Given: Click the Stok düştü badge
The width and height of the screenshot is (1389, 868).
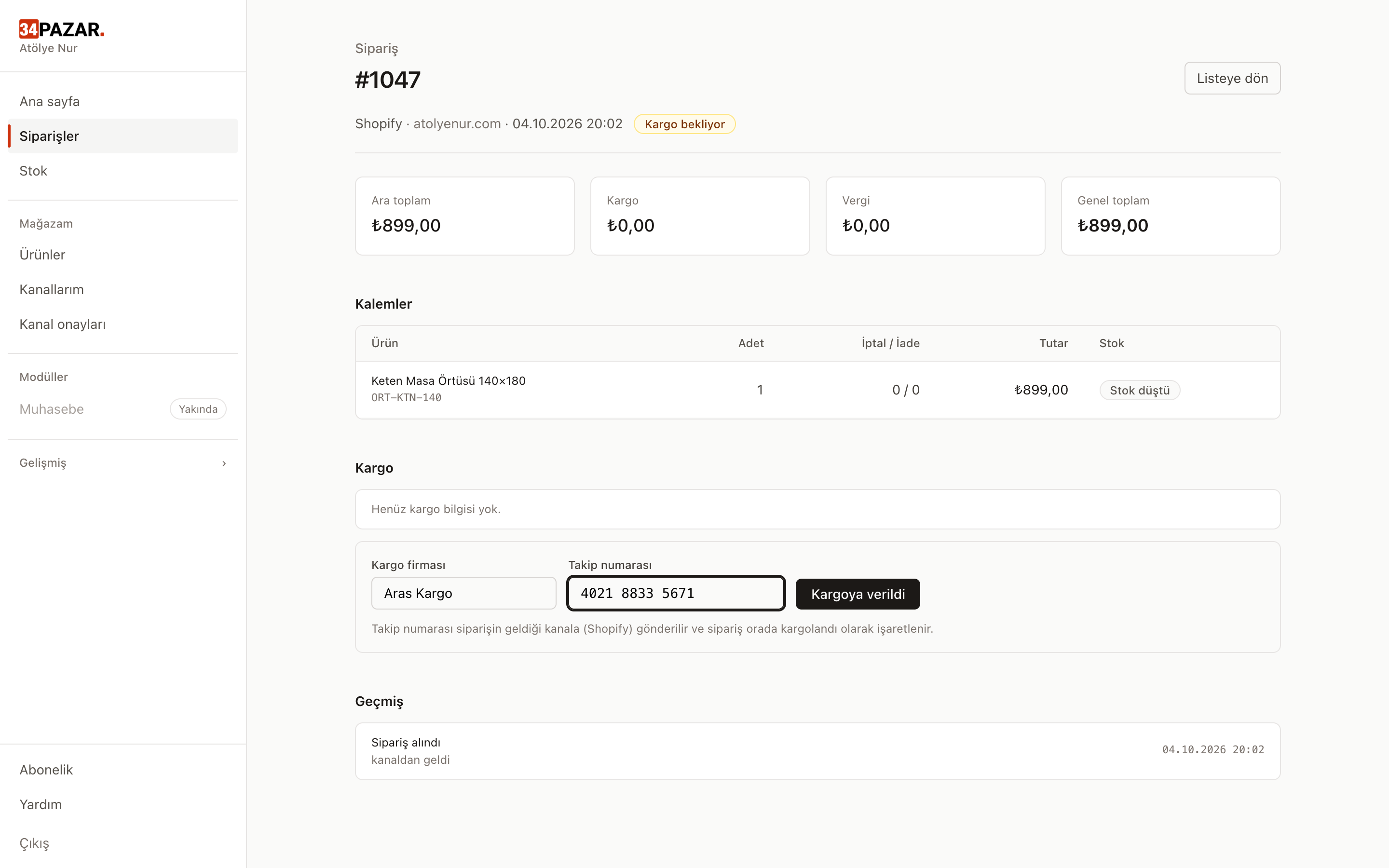Looking at the screenshot, I should [1139, 391].
